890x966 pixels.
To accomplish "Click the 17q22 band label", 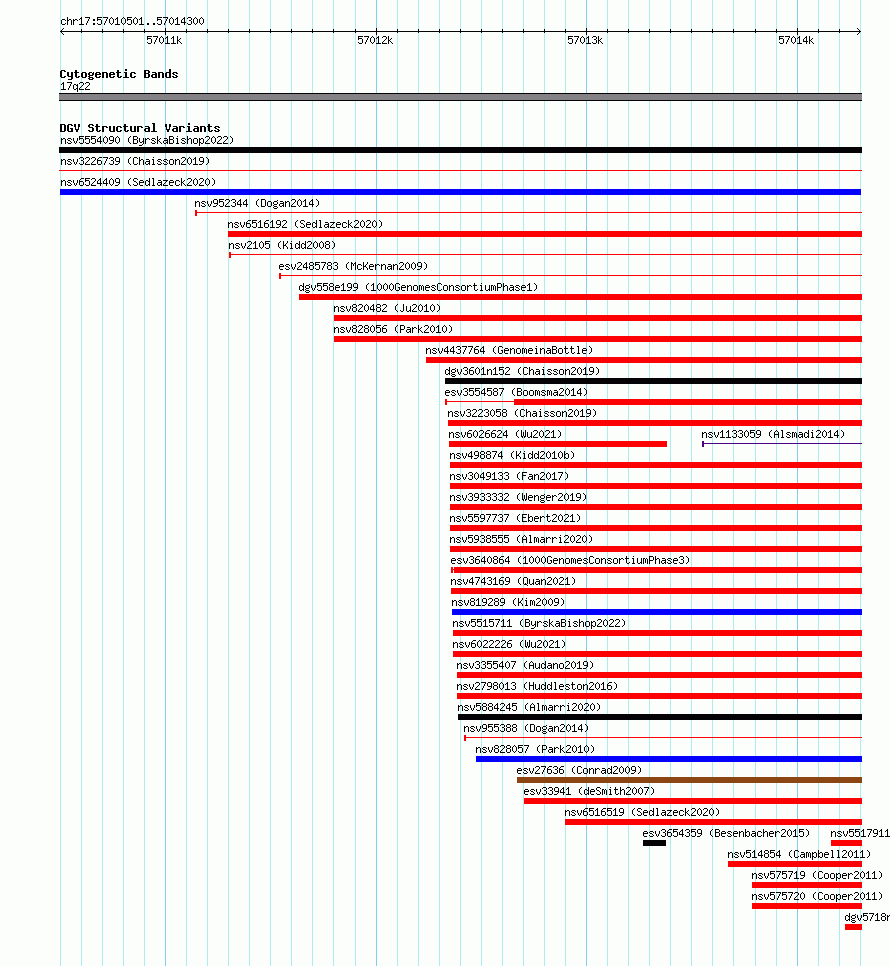I will 75,86.
